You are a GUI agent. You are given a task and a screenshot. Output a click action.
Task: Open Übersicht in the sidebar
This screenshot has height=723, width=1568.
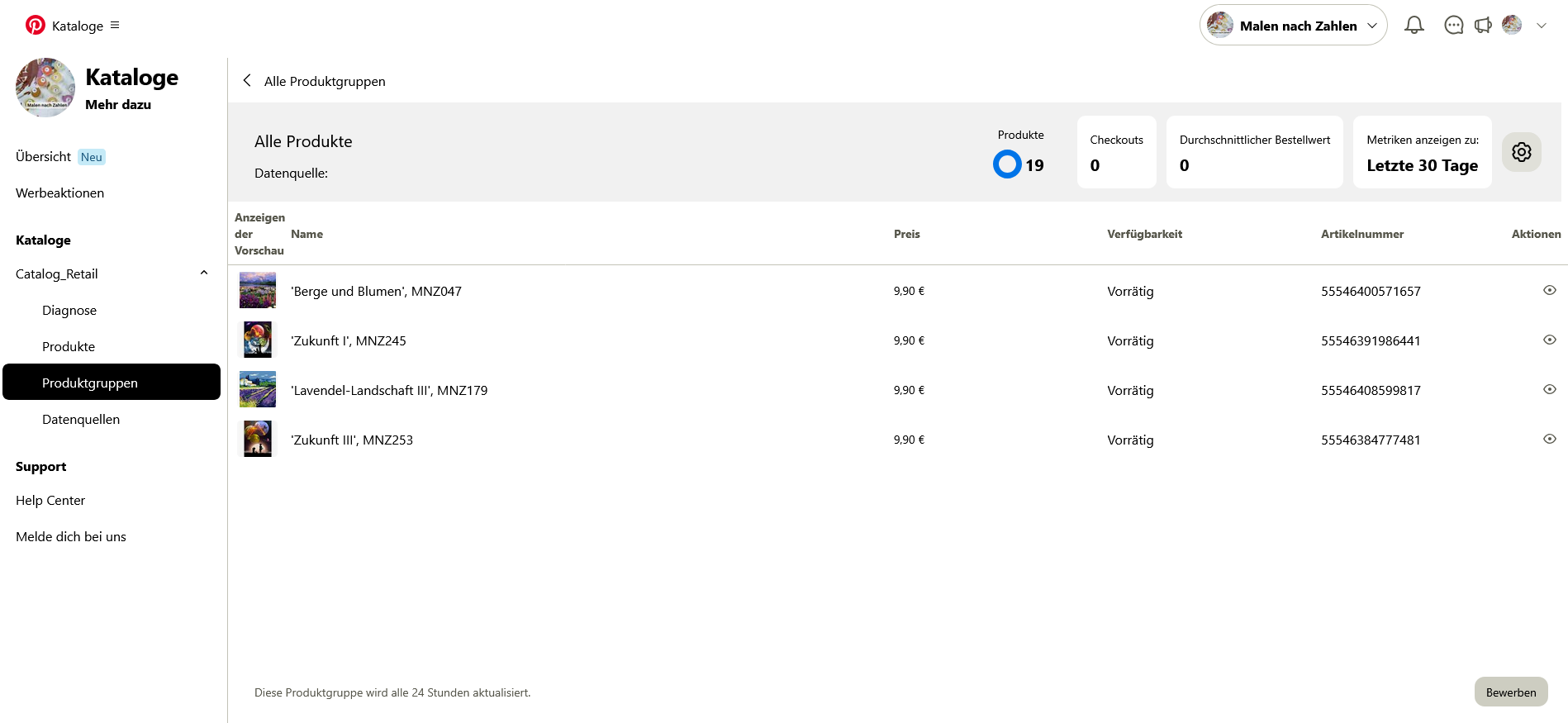point(43,157)
